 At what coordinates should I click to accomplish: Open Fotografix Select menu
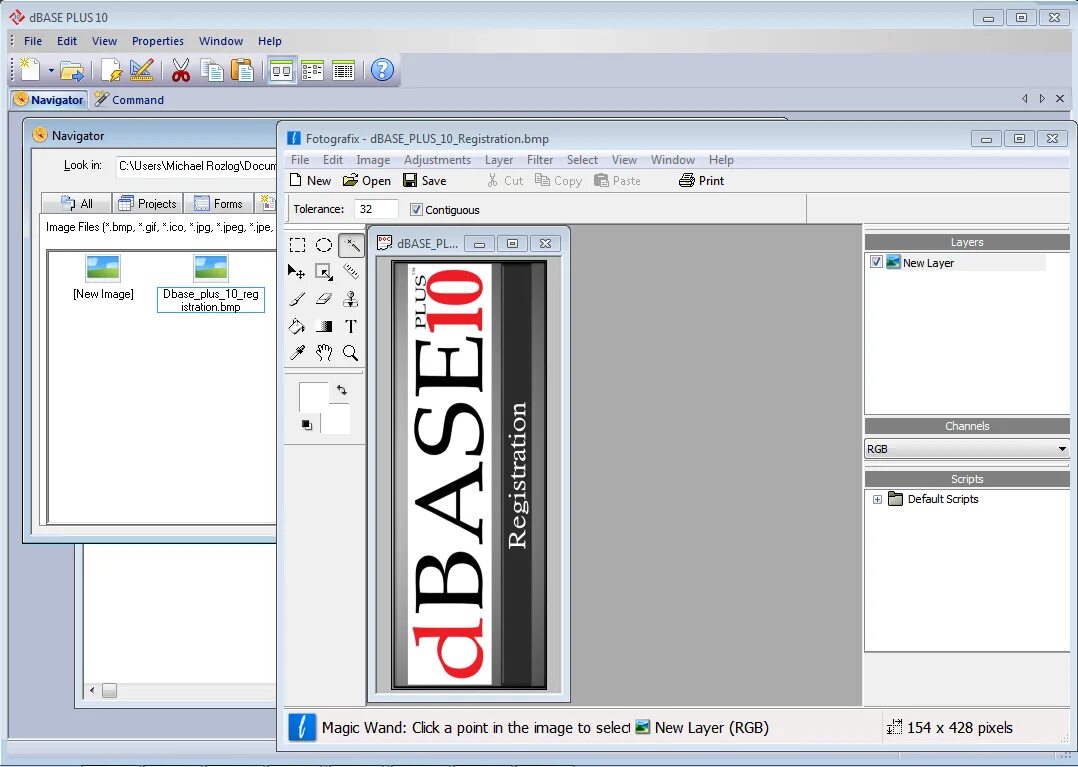point(582,159)
